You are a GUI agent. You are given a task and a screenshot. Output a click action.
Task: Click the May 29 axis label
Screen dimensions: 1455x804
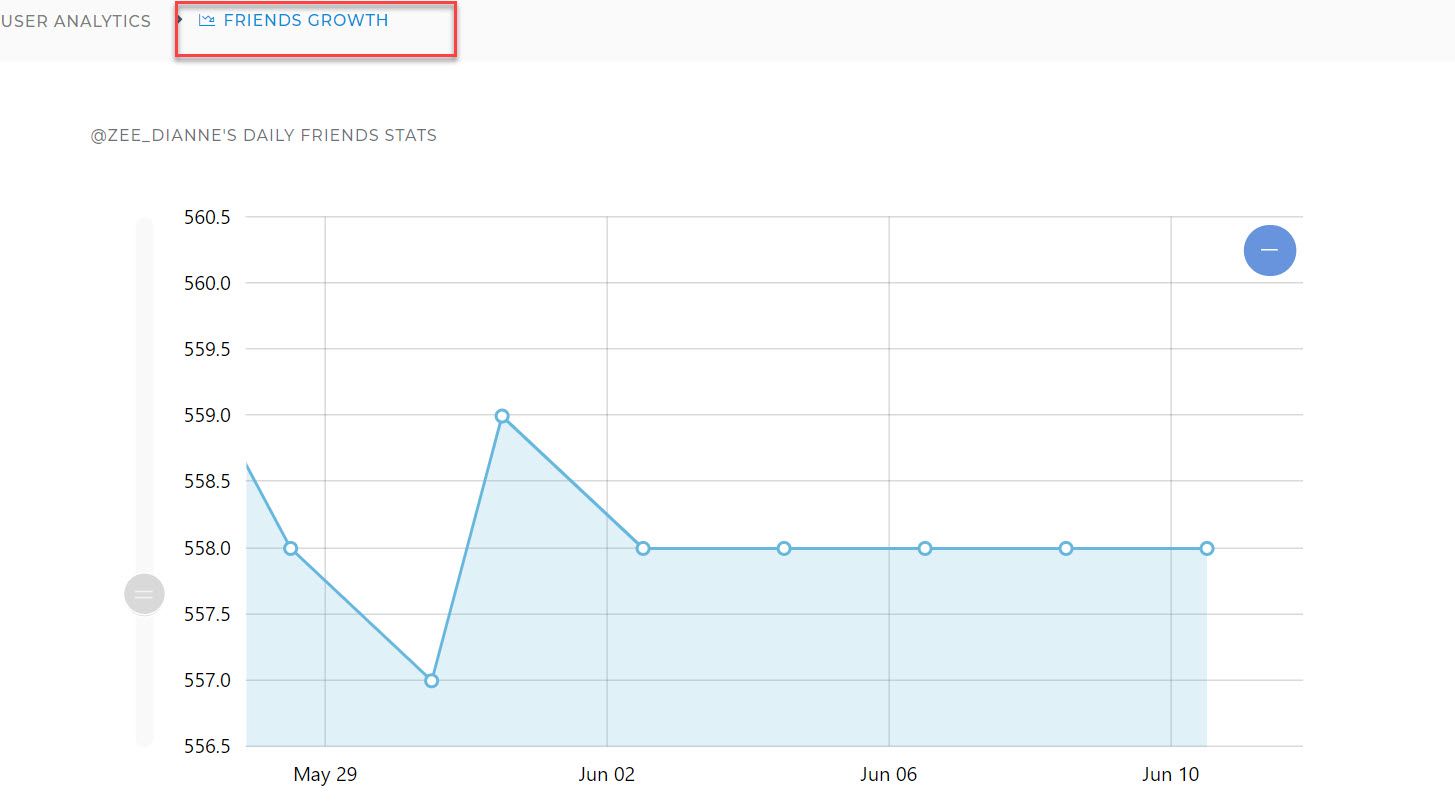[x=325, y=773]
